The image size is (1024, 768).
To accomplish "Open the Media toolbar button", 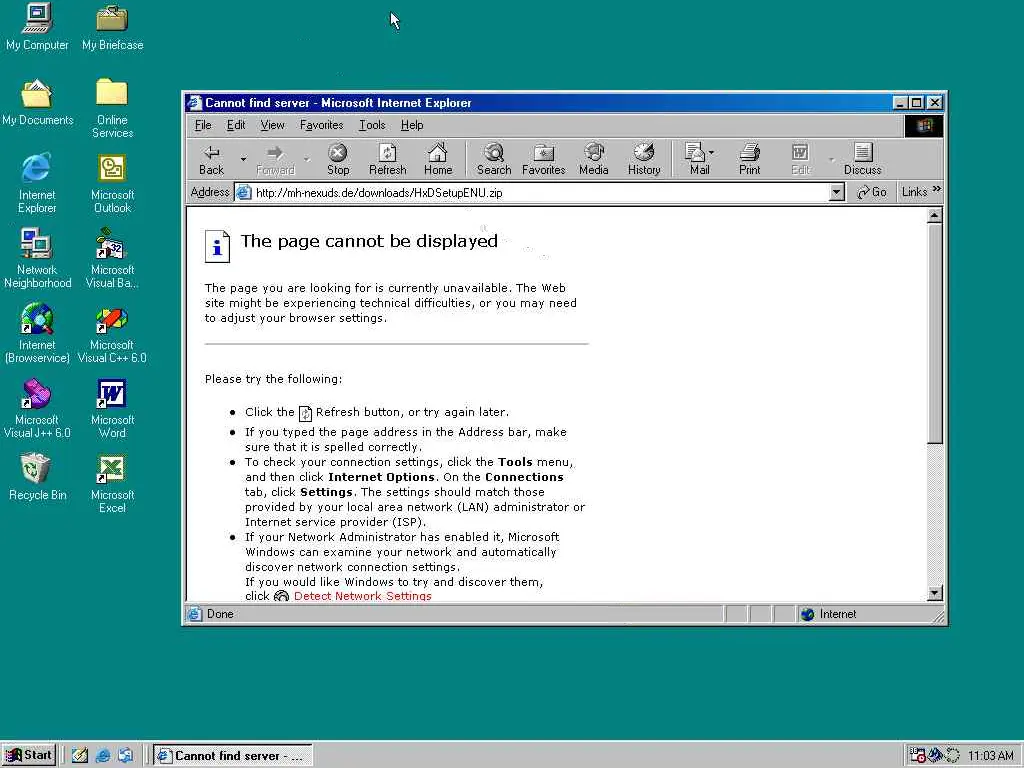I will click(x=594, y=160).
